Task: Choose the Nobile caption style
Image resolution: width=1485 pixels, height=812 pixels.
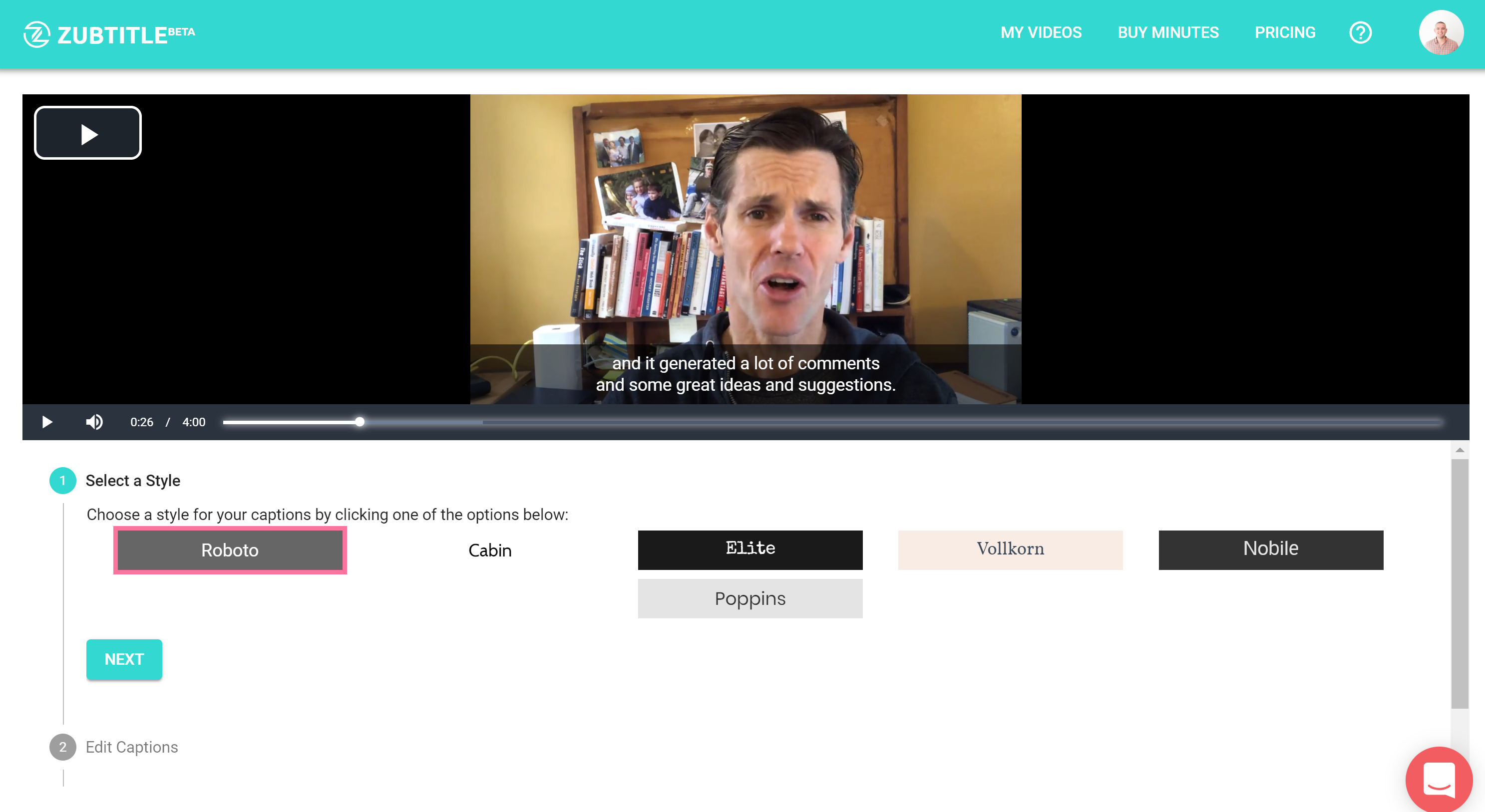Action: coord(1271,549)
